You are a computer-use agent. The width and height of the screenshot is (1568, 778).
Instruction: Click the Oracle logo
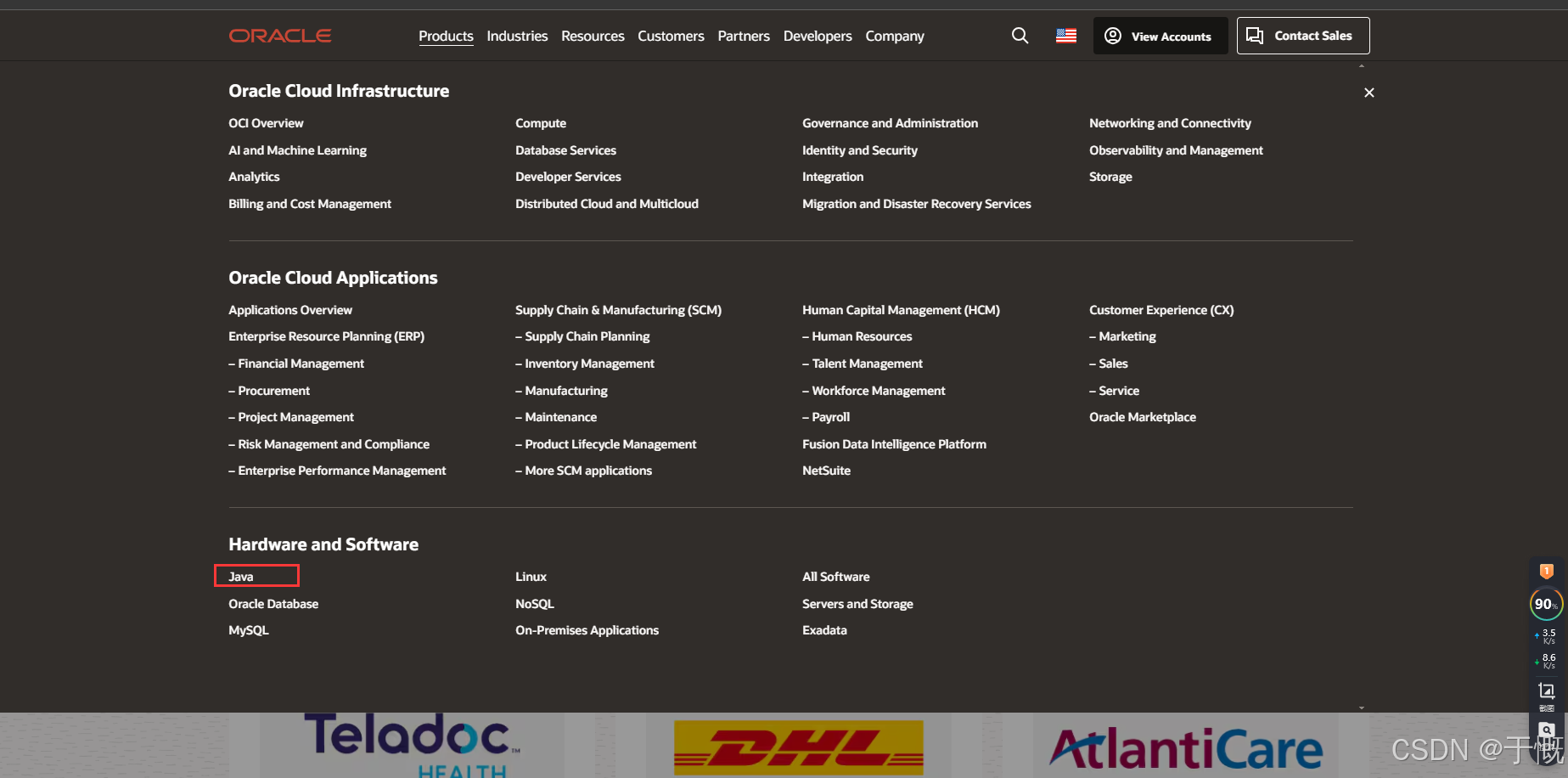pos(280,36)
